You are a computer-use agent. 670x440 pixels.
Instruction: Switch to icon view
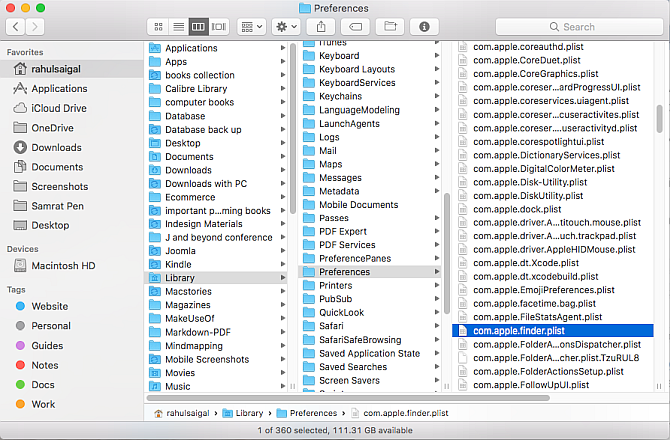coord(158,27)
